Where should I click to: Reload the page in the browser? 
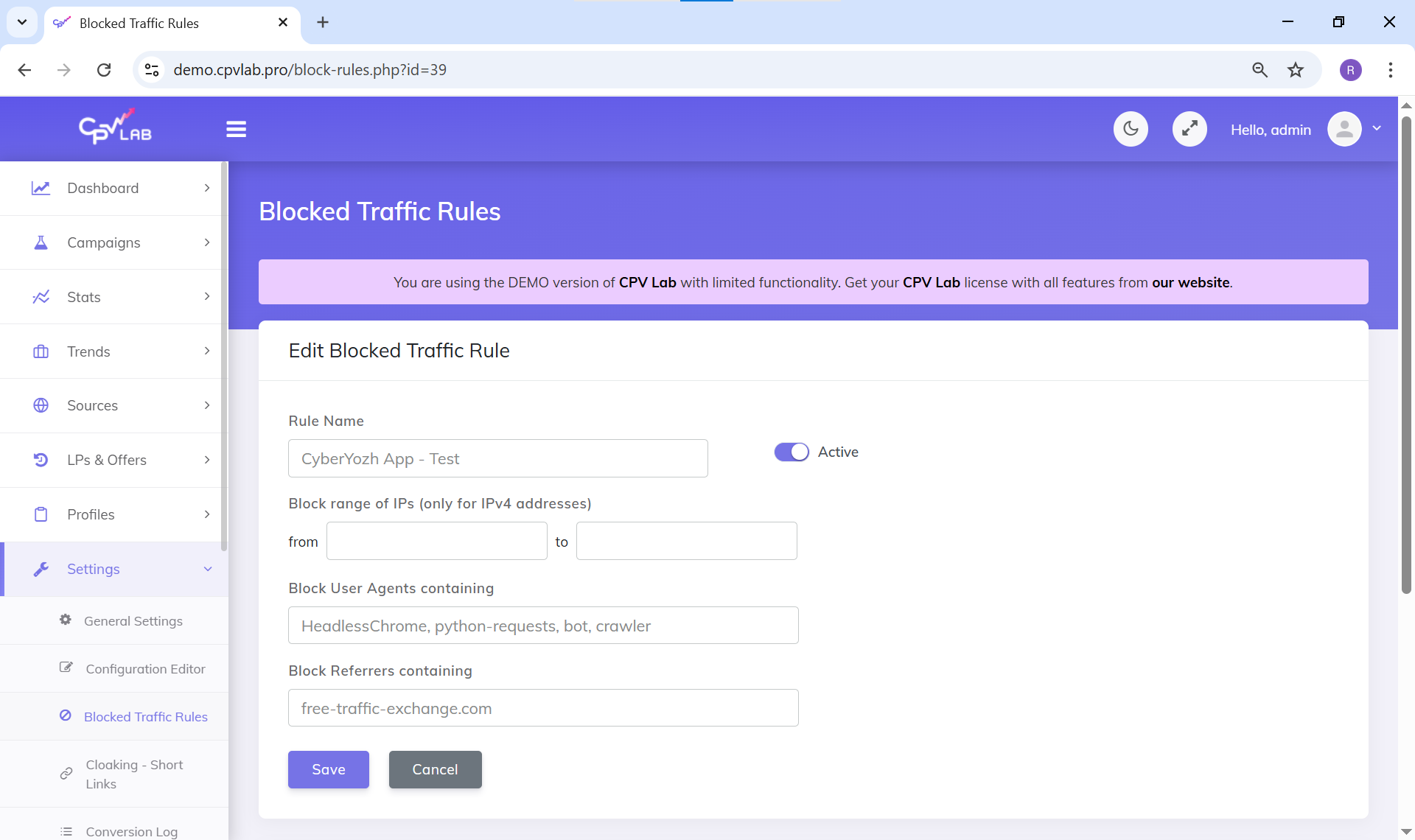pos(104,70)
